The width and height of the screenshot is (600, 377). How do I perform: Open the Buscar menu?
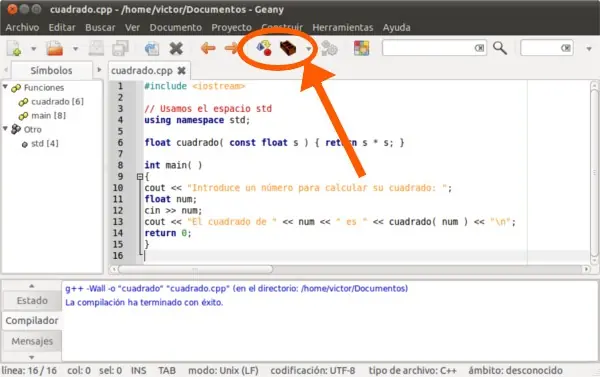(x=100, y=28)
